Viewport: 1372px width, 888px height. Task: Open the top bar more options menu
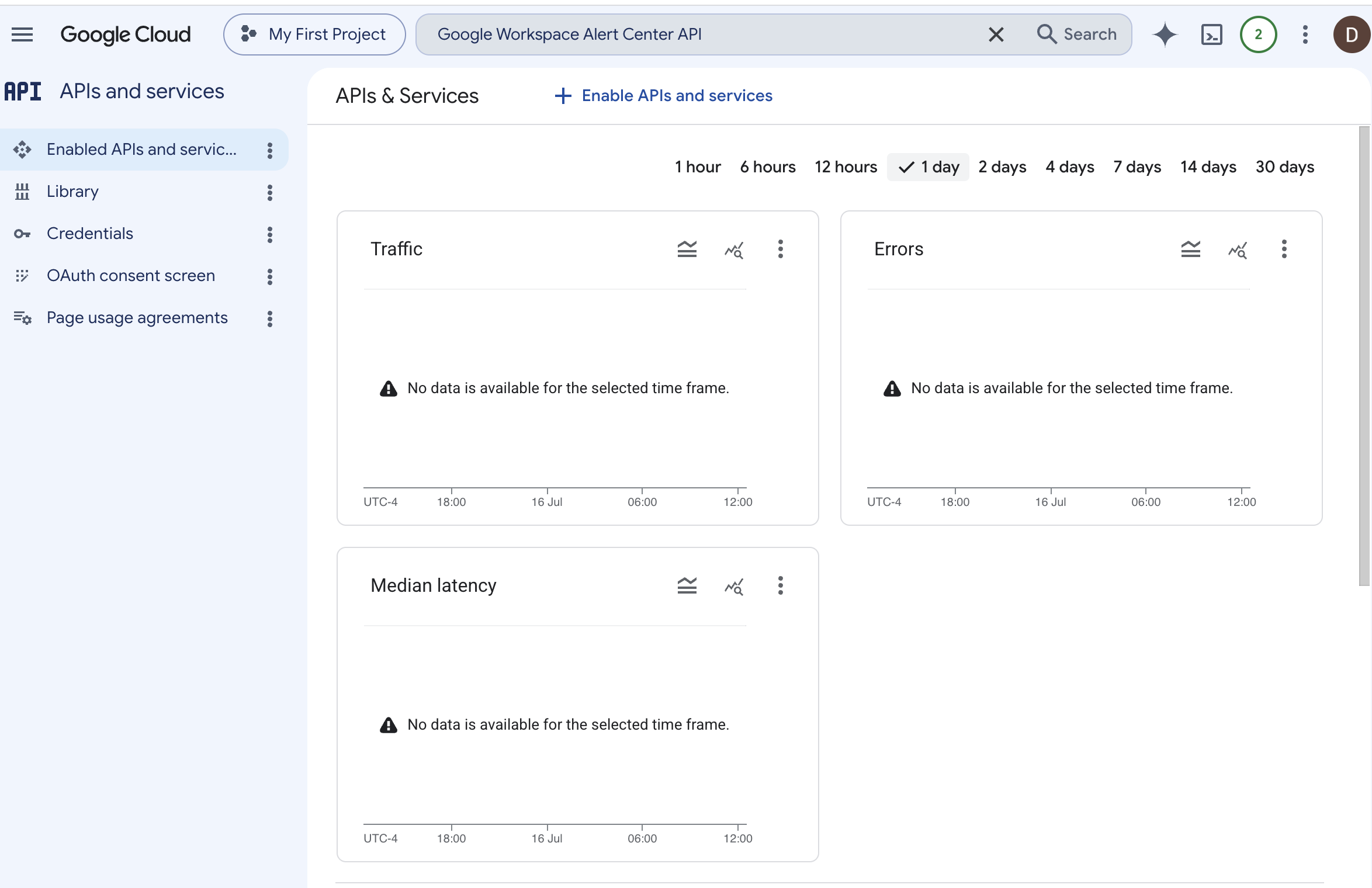coord(1305,34)
